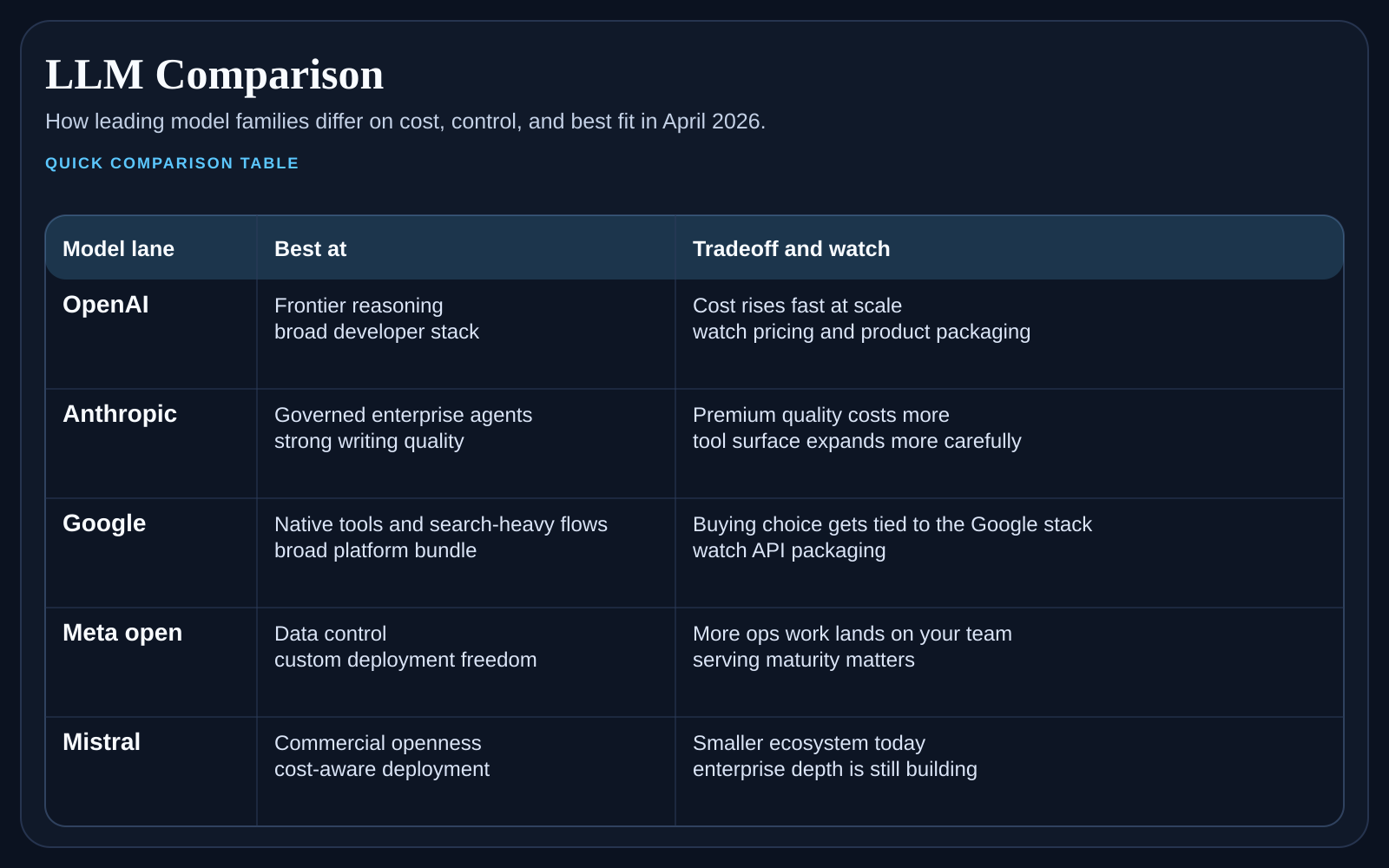Select the Mistral row label
Viewport: 1389px width, 868px height.
point(102,742)
